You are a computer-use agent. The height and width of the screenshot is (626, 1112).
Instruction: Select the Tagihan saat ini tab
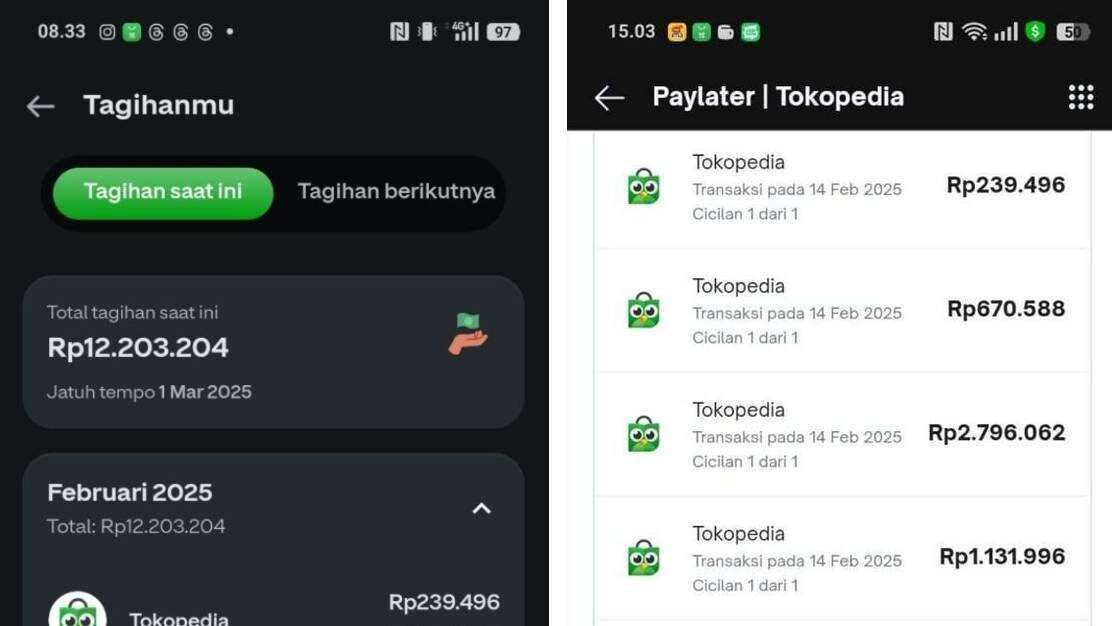coord(163,193)
